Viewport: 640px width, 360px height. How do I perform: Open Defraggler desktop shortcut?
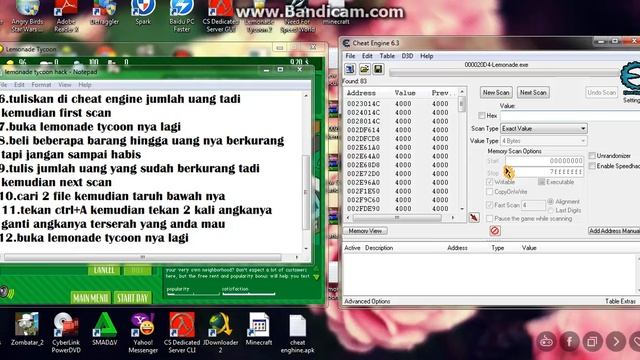click(104, 13)
